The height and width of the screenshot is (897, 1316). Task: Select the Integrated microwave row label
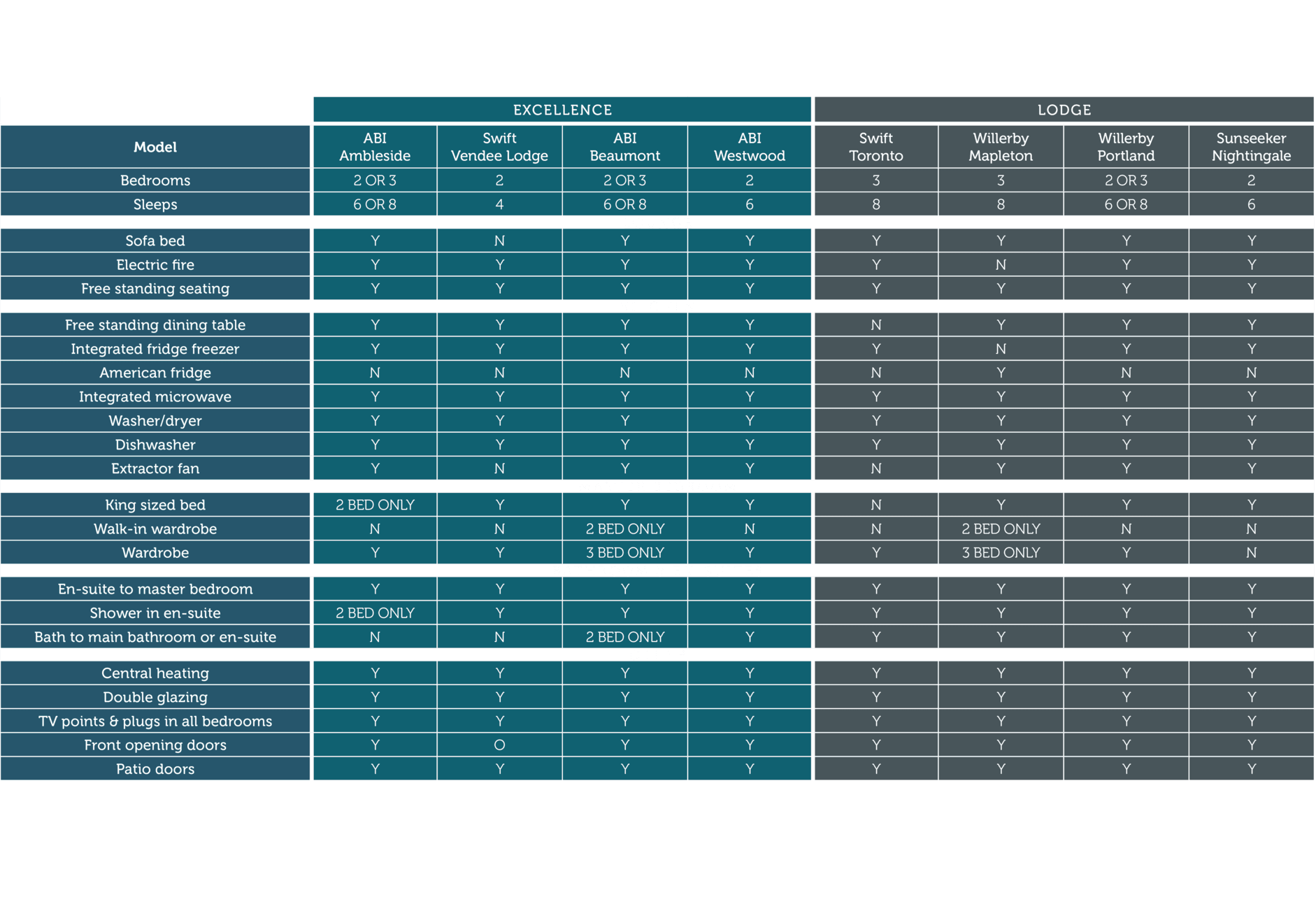coord(155,396)
